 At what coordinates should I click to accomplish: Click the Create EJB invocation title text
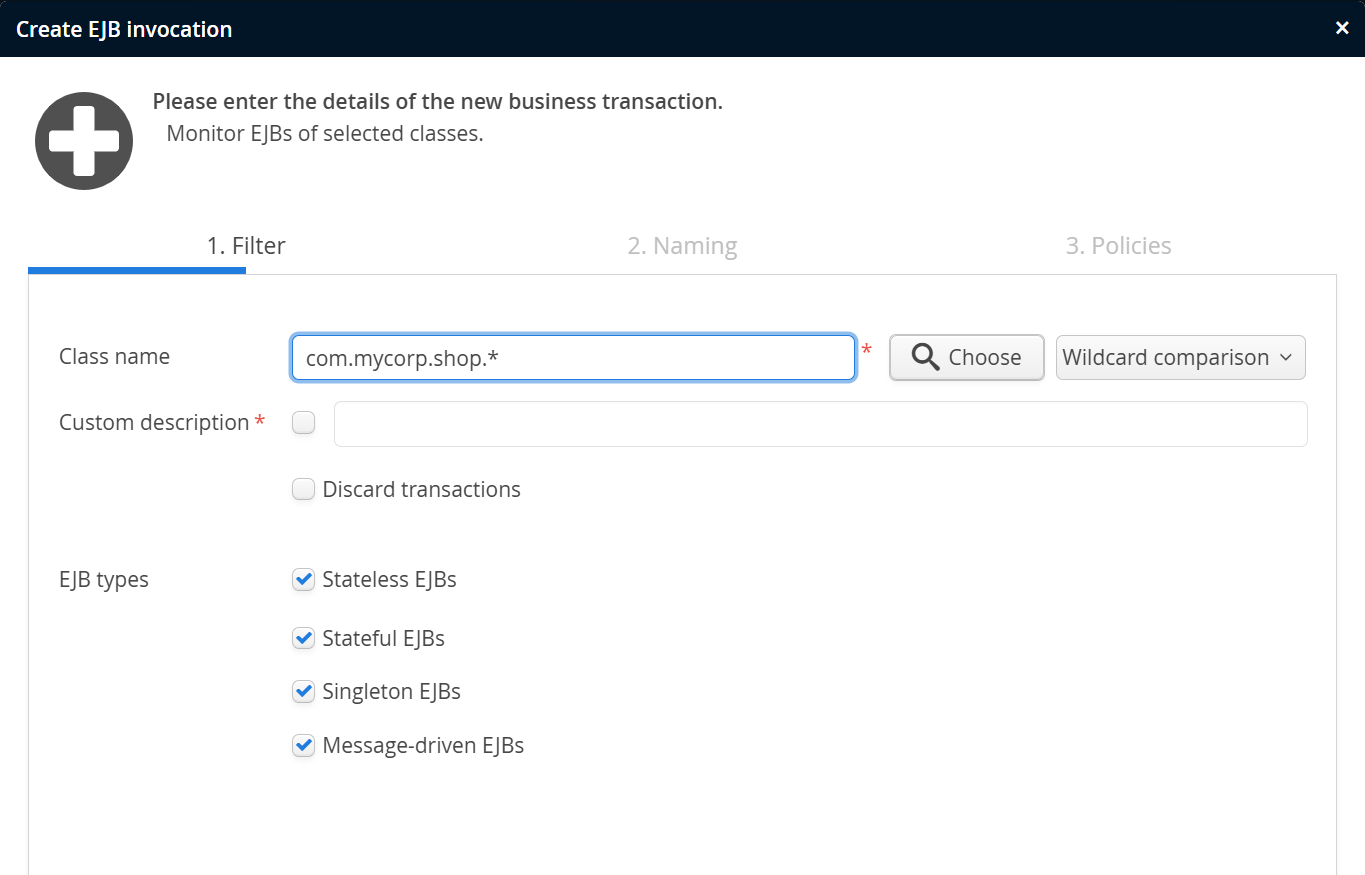coord(124,29)
